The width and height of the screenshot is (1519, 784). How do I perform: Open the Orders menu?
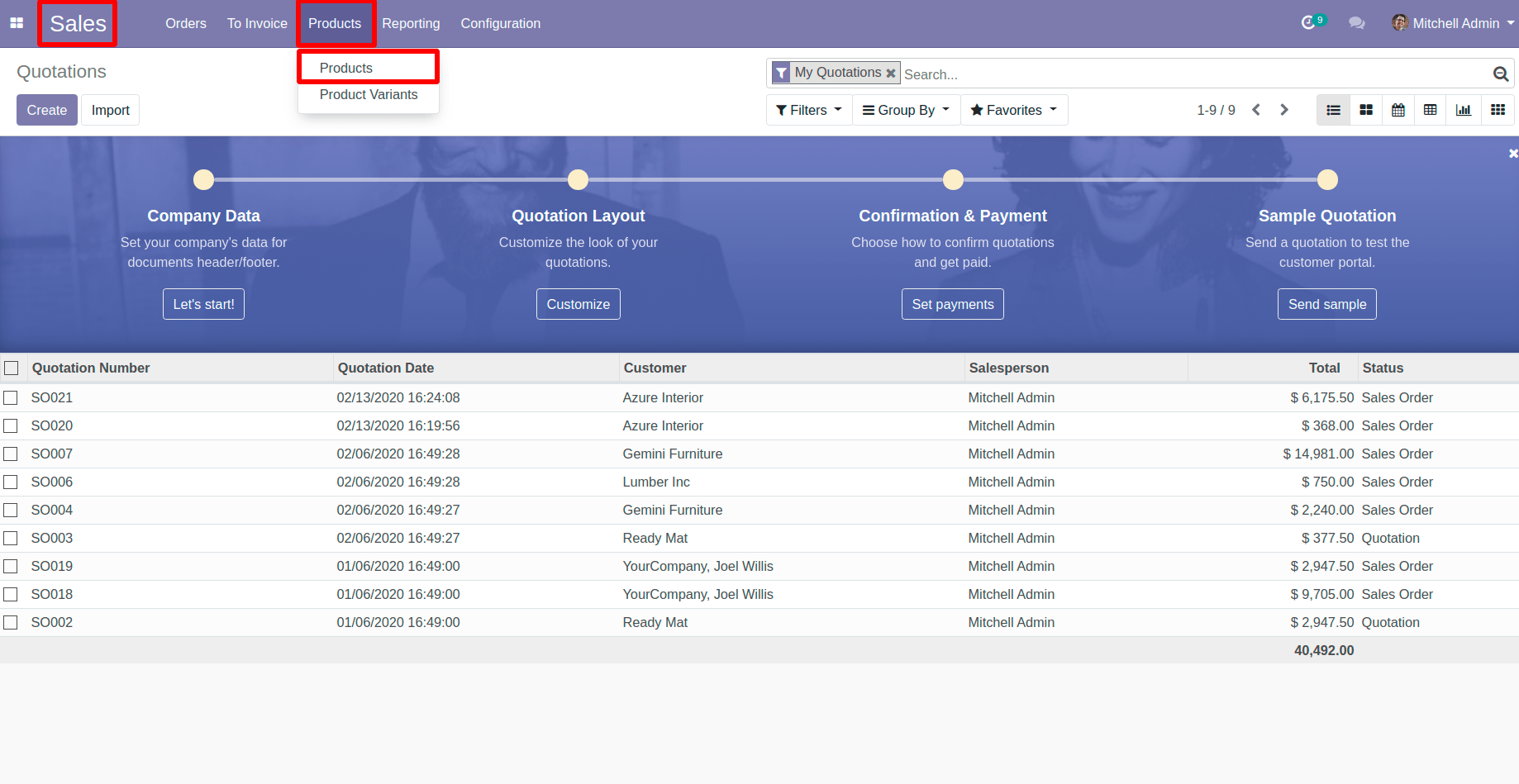[x=186, y=23]
